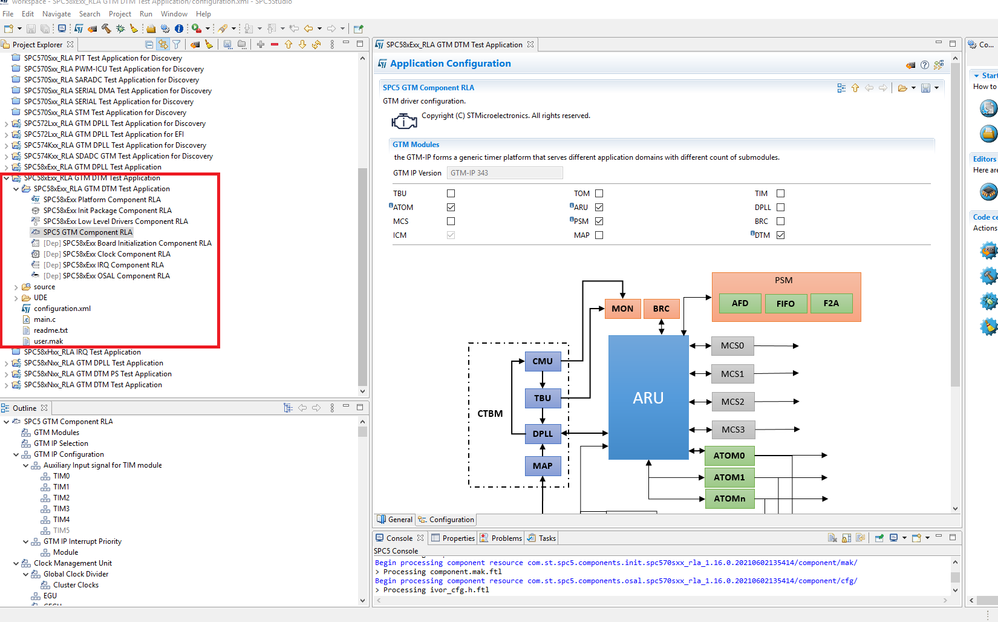Select Cluster Clocks in Outline

coord(76,585)
